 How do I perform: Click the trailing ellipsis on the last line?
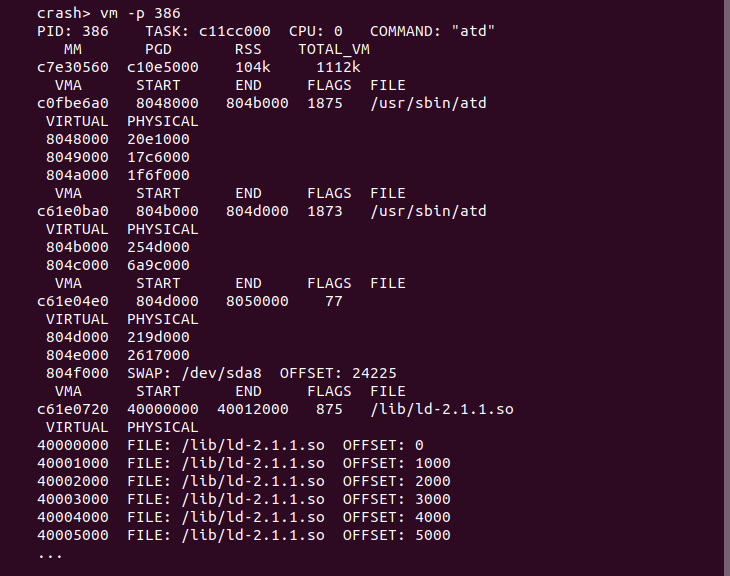tap(50, 553)
